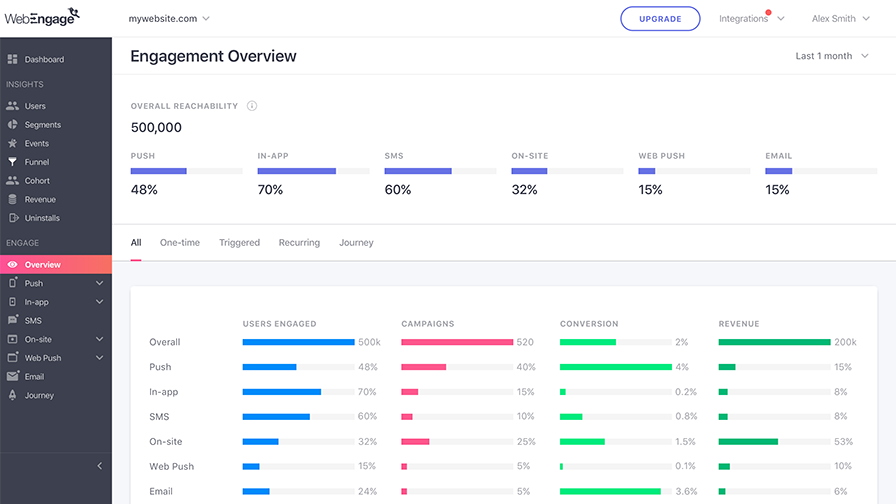Viewport: 896px width, 504px height.
Task: Expand the Web Push submenu chevron
Action: pyautogui.click(x=99, y=358)
